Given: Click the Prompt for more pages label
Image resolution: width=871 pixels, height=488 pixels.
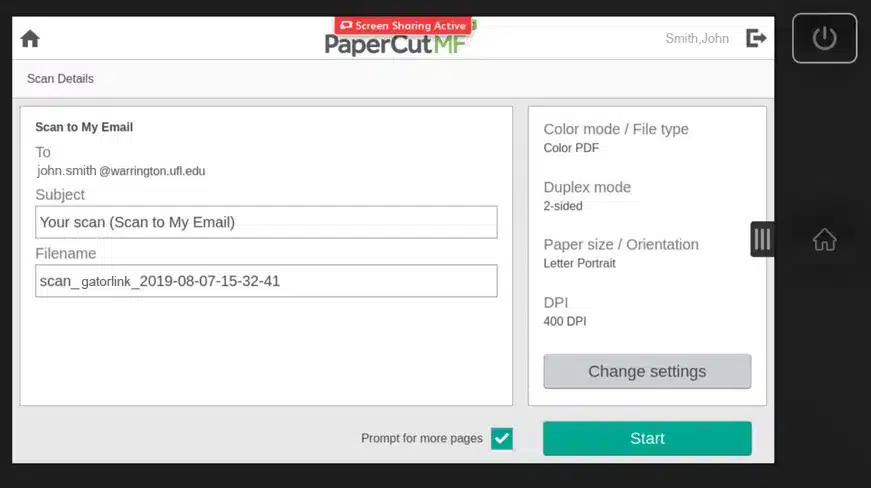Looking at the screenshot, I should click(x=421, y=438).
